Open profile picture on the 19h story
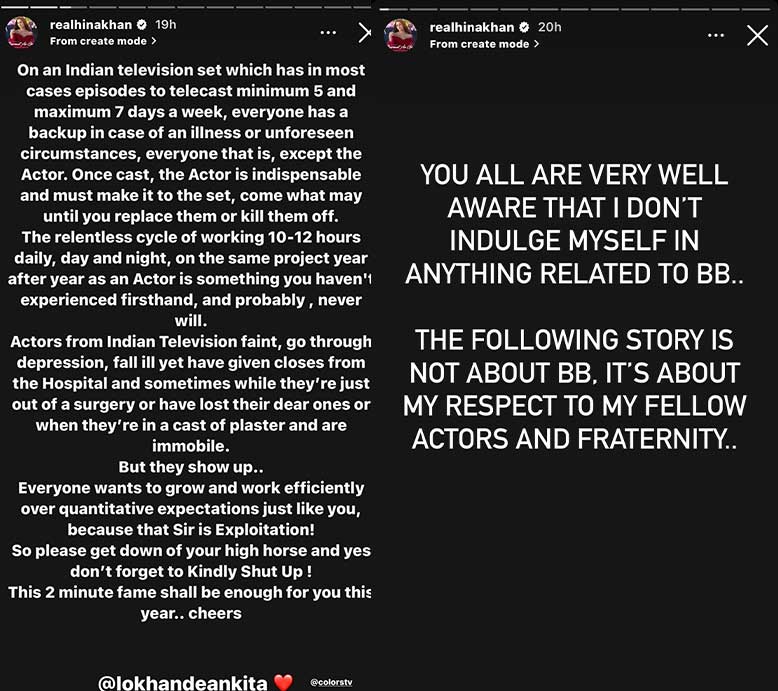 pyautogui.click(x=22, y=33)
